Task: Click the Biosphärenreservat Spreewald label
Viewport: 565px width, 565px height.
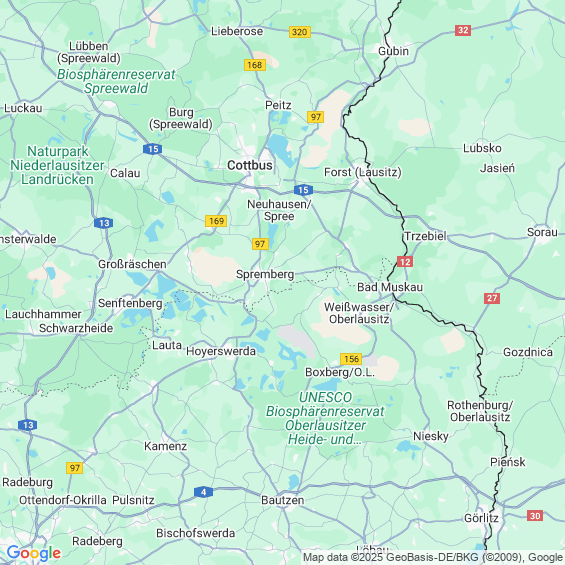Action: click(116, 81)
